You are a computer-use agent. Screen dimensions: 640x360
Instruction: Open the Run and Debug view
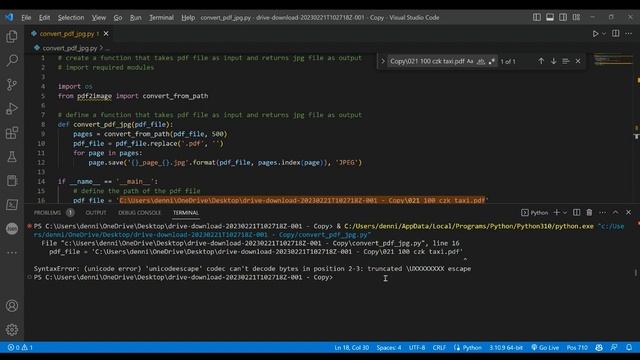click(x=12, y=109)
